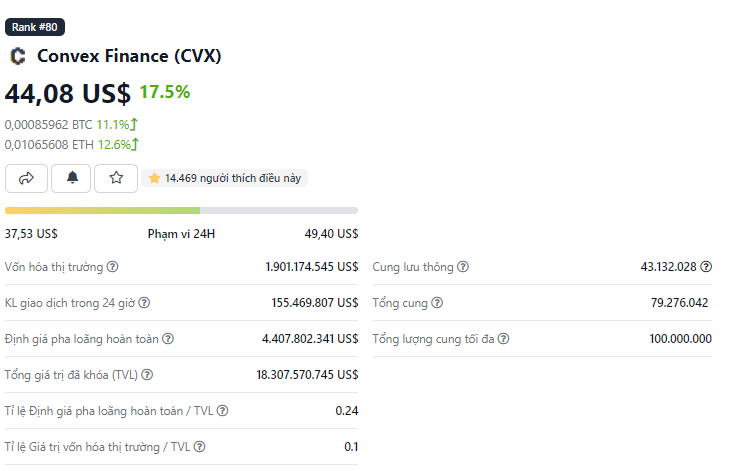Click fully diluted value 4.407.802.341 US$
The height and width of the screenshot is (471, 739).
click(x=310, y=339)
